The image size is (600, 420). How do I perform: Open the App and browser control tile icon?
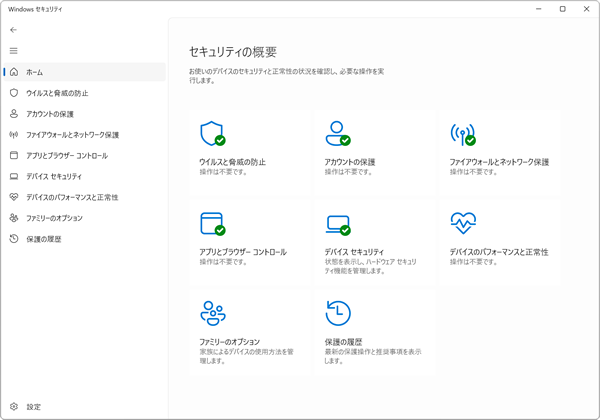click(x=211, y=223)
